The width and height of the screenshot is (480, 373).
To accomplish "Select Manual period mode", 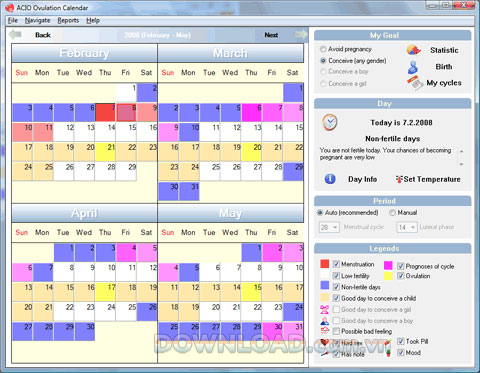I will point(392,212).
